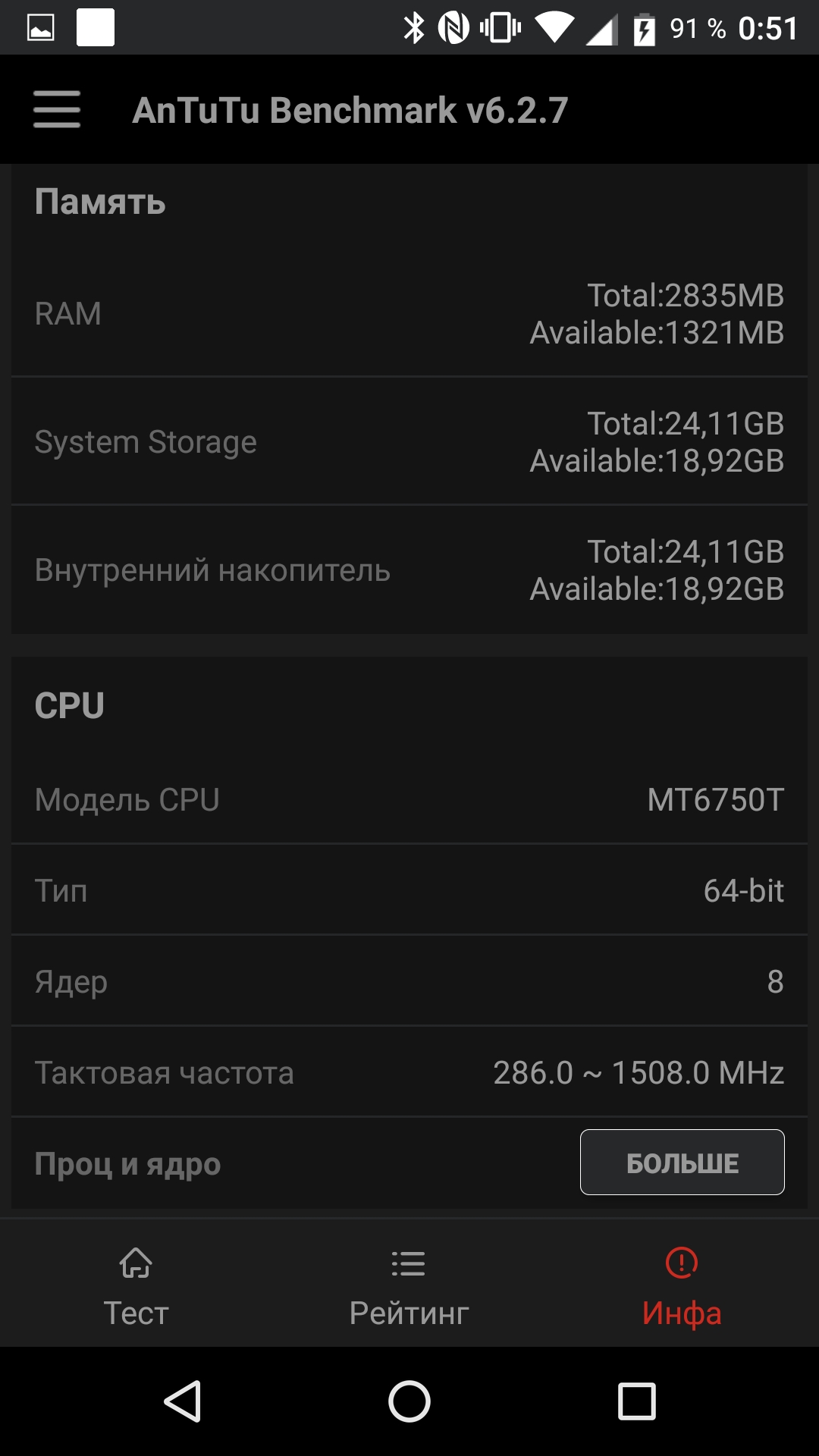Tap the Инфа exclamation icon
819x1456 pixels.
click(x=682, y=1263)
